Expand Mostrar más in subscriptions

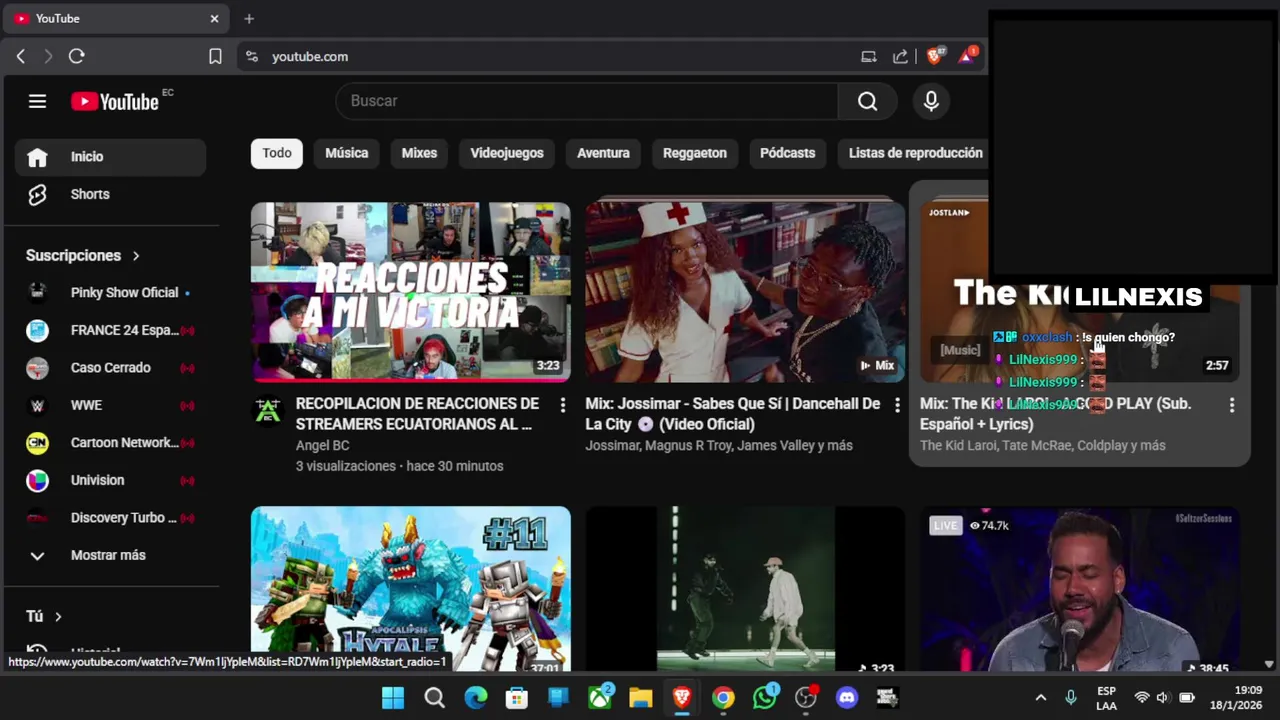pyautogui.click(x=110, y=555)
